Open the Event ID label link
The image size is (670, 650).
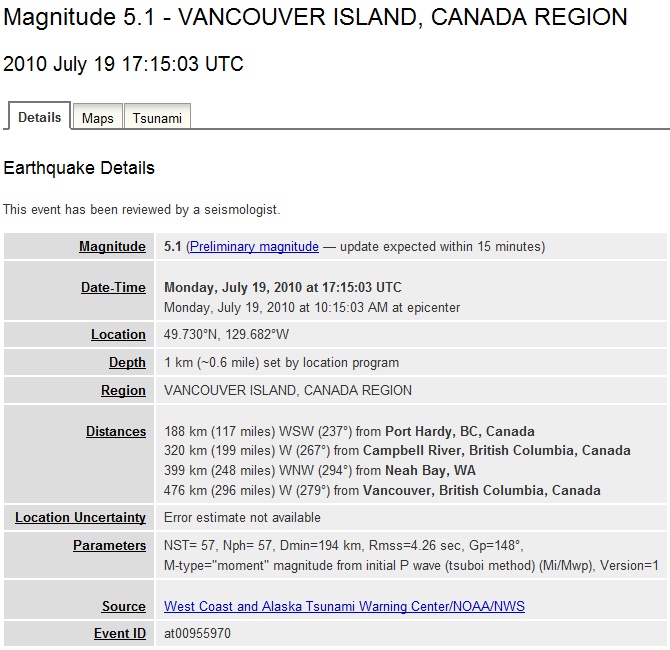coord(120,633)
